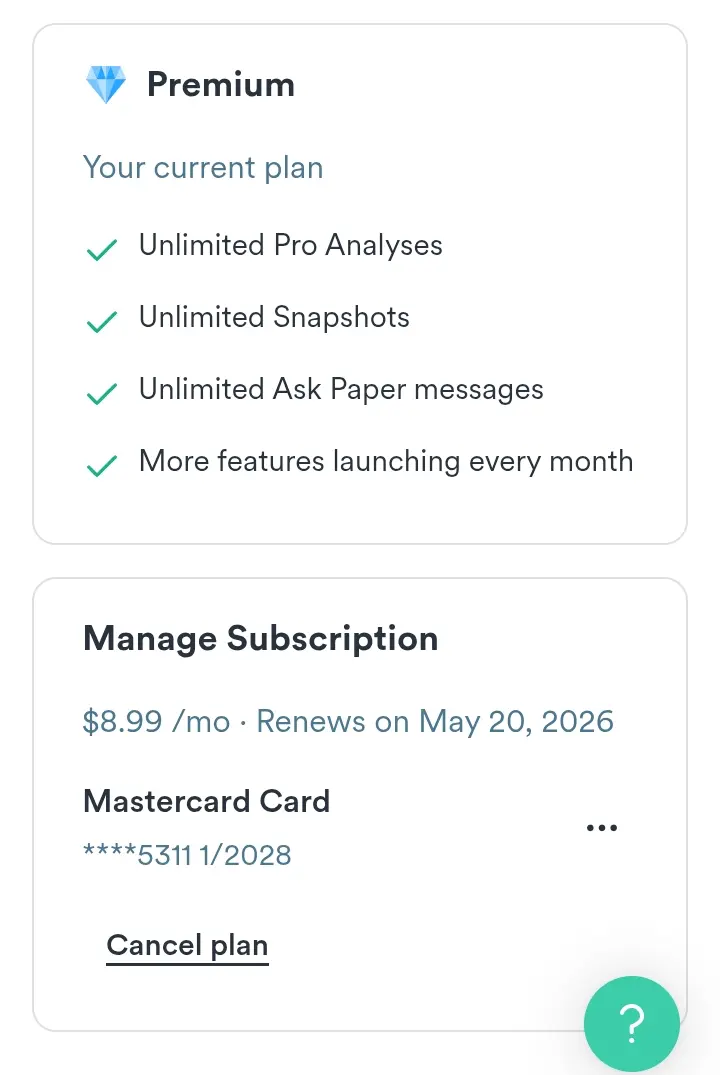The image size is (720, 1075).
Task: Click checkmark beside More features launching
Action: point(101,466)
